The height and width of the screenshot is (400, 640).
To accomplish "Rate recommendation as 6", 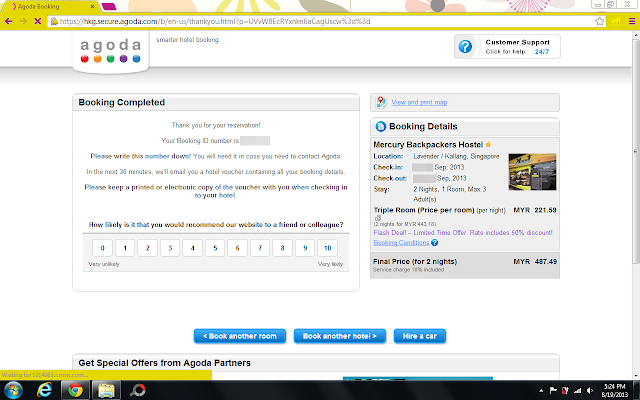I will coord(237,248).
